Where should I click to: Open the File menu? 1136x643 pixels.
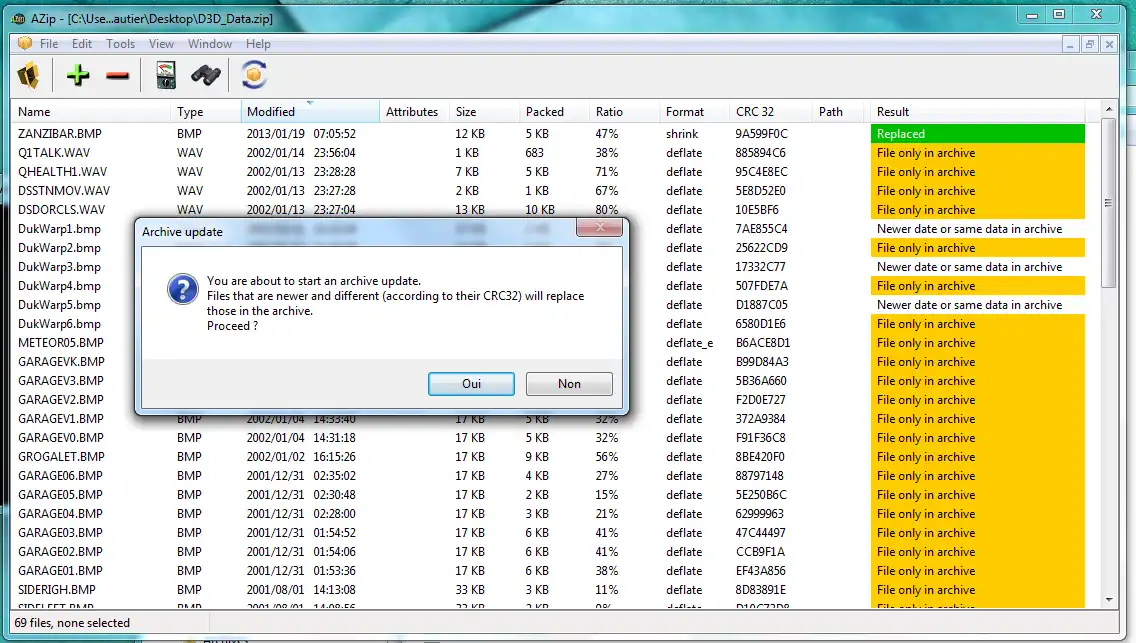pos(49,44)
